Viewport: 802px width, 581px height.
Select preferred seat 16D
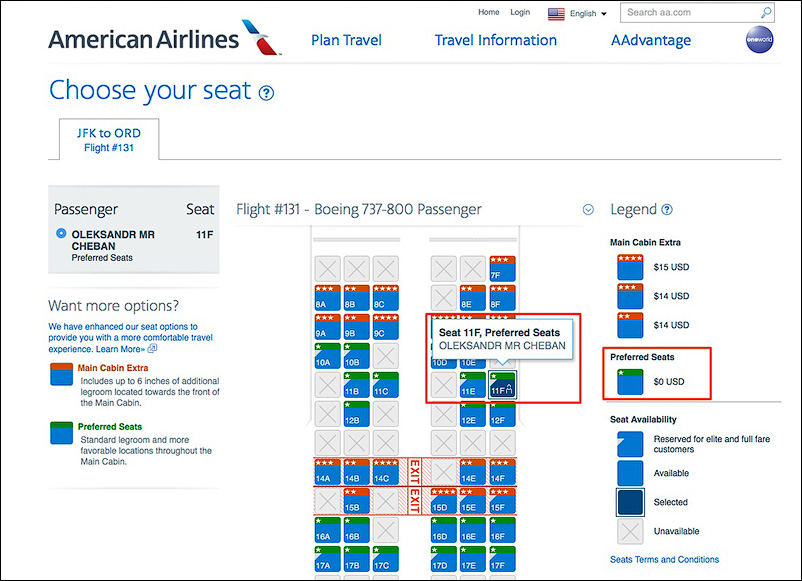pyautogui.click(x=444, y=530)
